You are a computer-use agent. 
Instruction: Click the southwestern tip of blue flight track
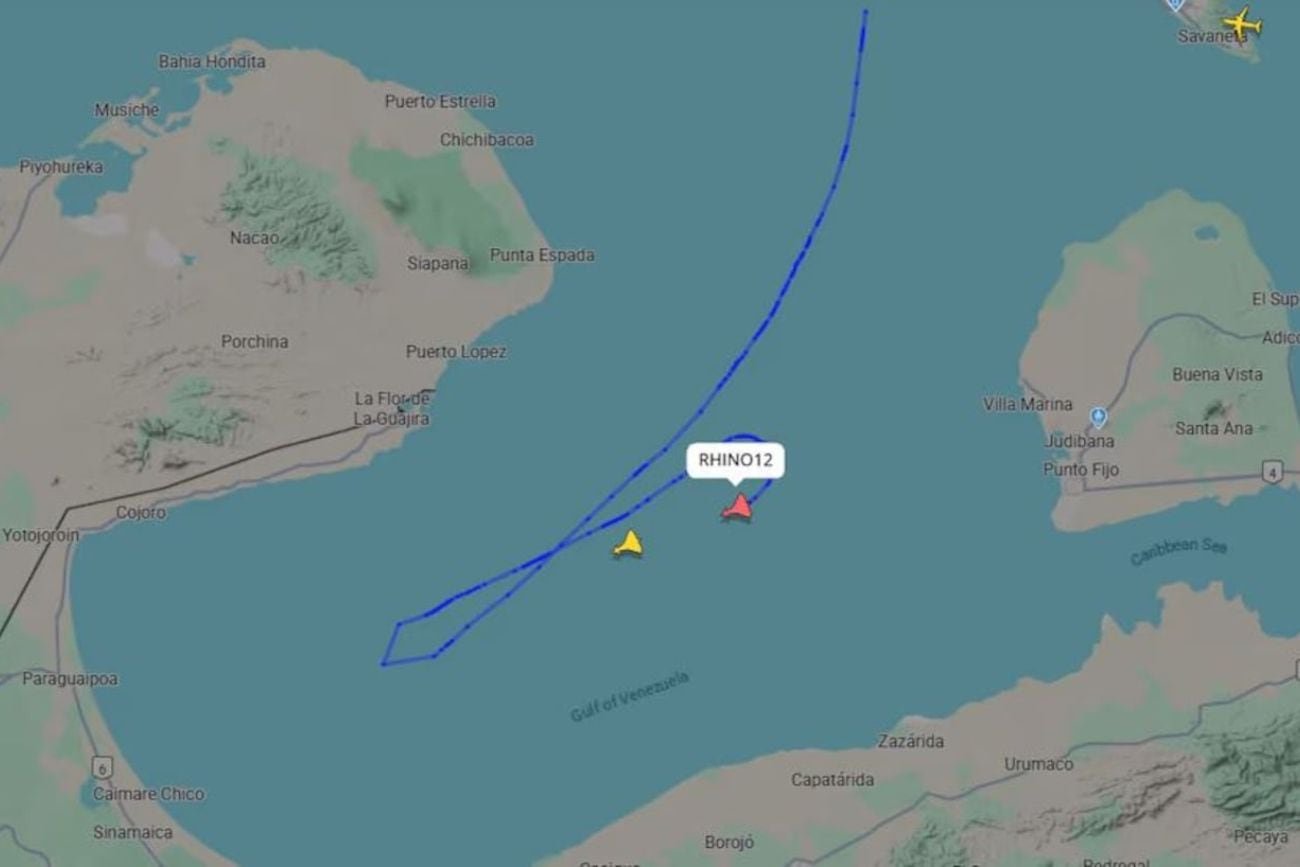pos(383,663)
